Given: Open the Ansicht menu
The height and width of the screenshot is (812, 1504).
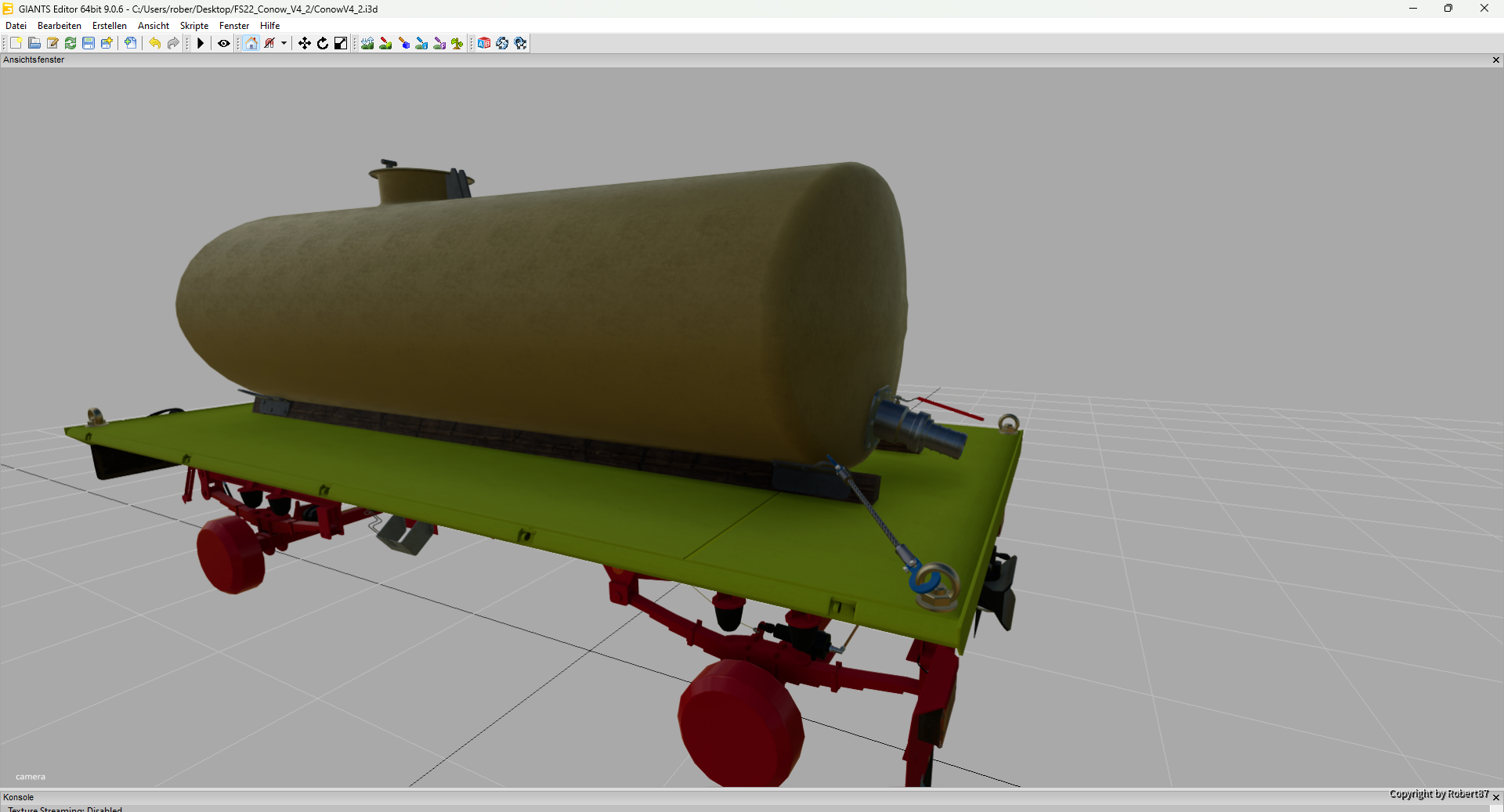Looking at the screenshot, I should (x=154, y=26).
